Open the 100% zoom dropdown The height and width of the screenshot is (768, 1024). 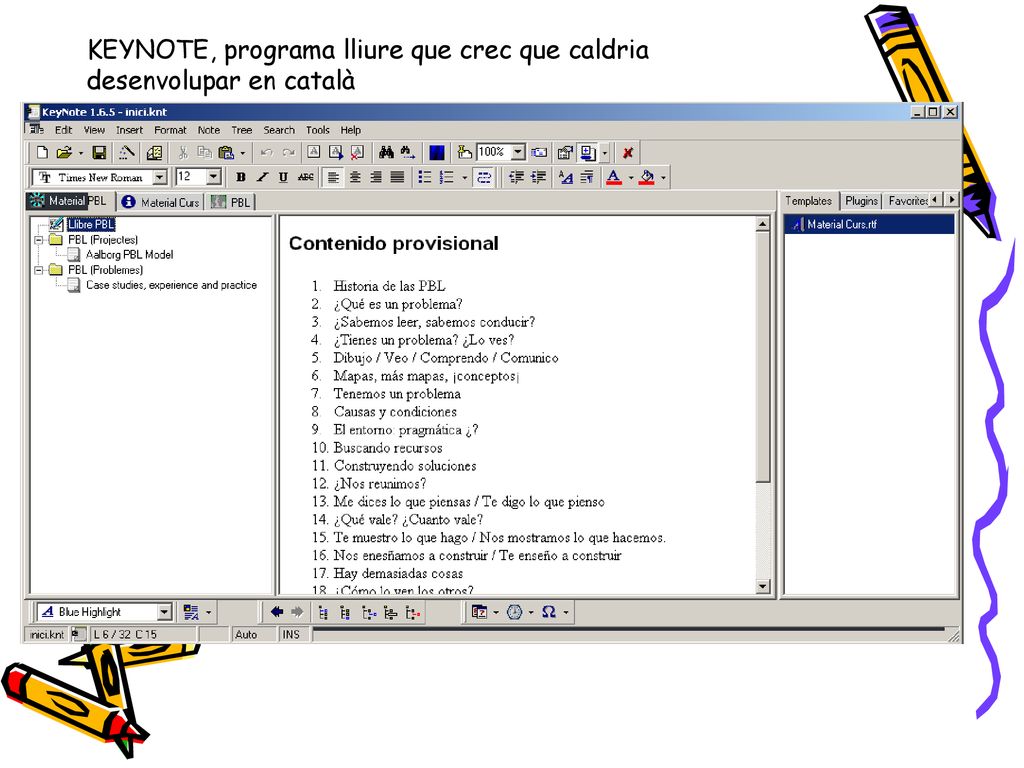(518, 152)
